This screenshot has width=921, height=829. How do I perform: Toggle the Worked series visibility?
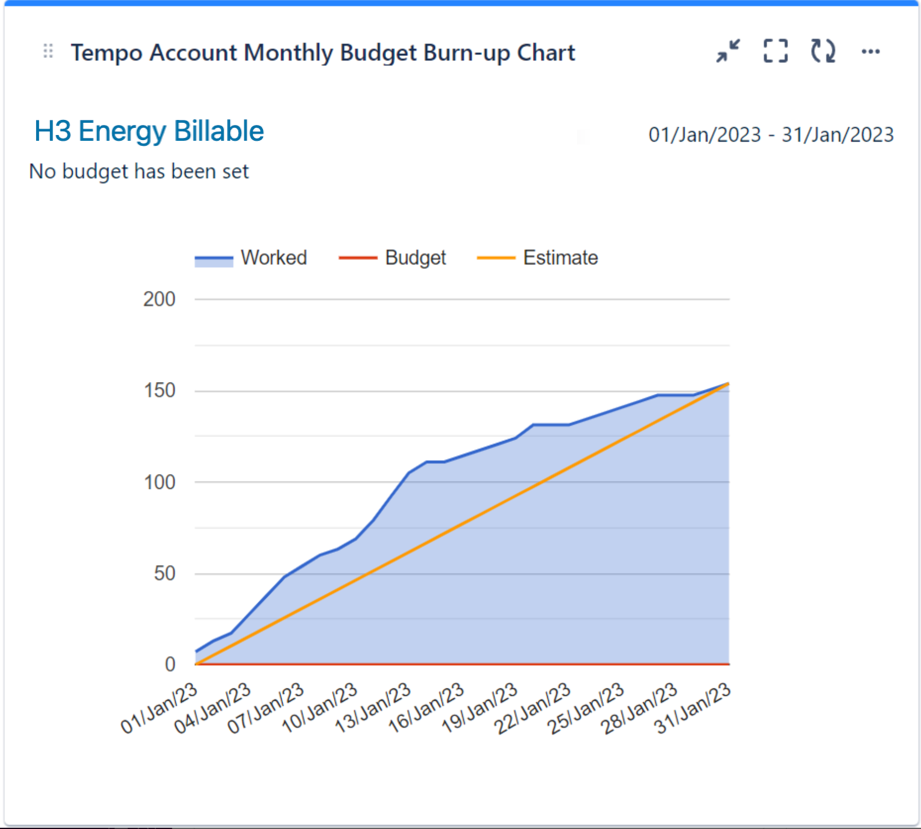click(x=272, y=258)
